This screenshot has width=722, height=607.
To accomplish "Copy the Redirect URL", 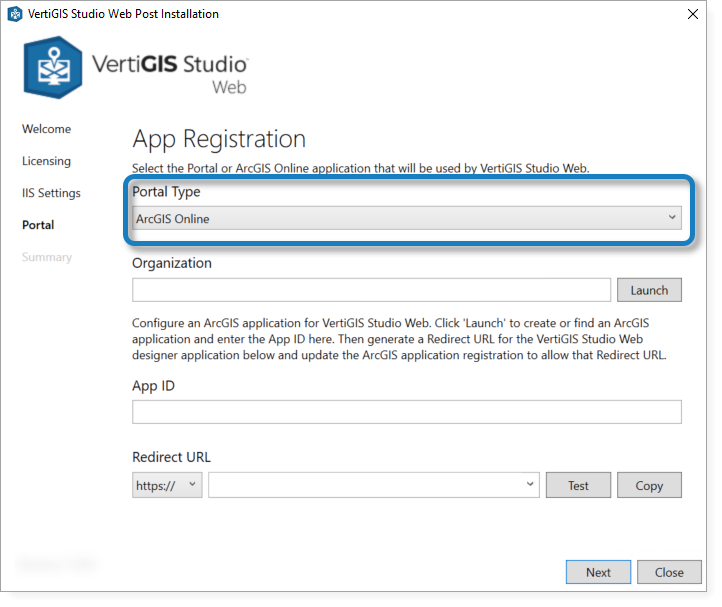I will click(x=649, y=485).
